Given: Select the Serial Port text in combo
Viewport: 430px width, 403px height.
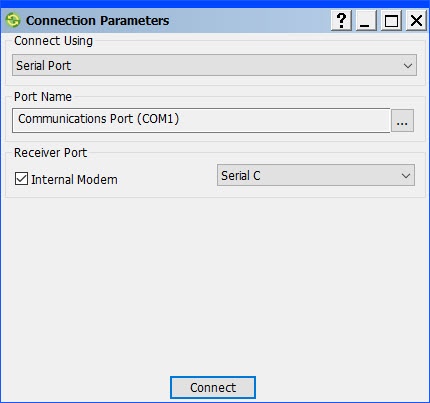Looking at the screenshot, I should click(44, 66).
